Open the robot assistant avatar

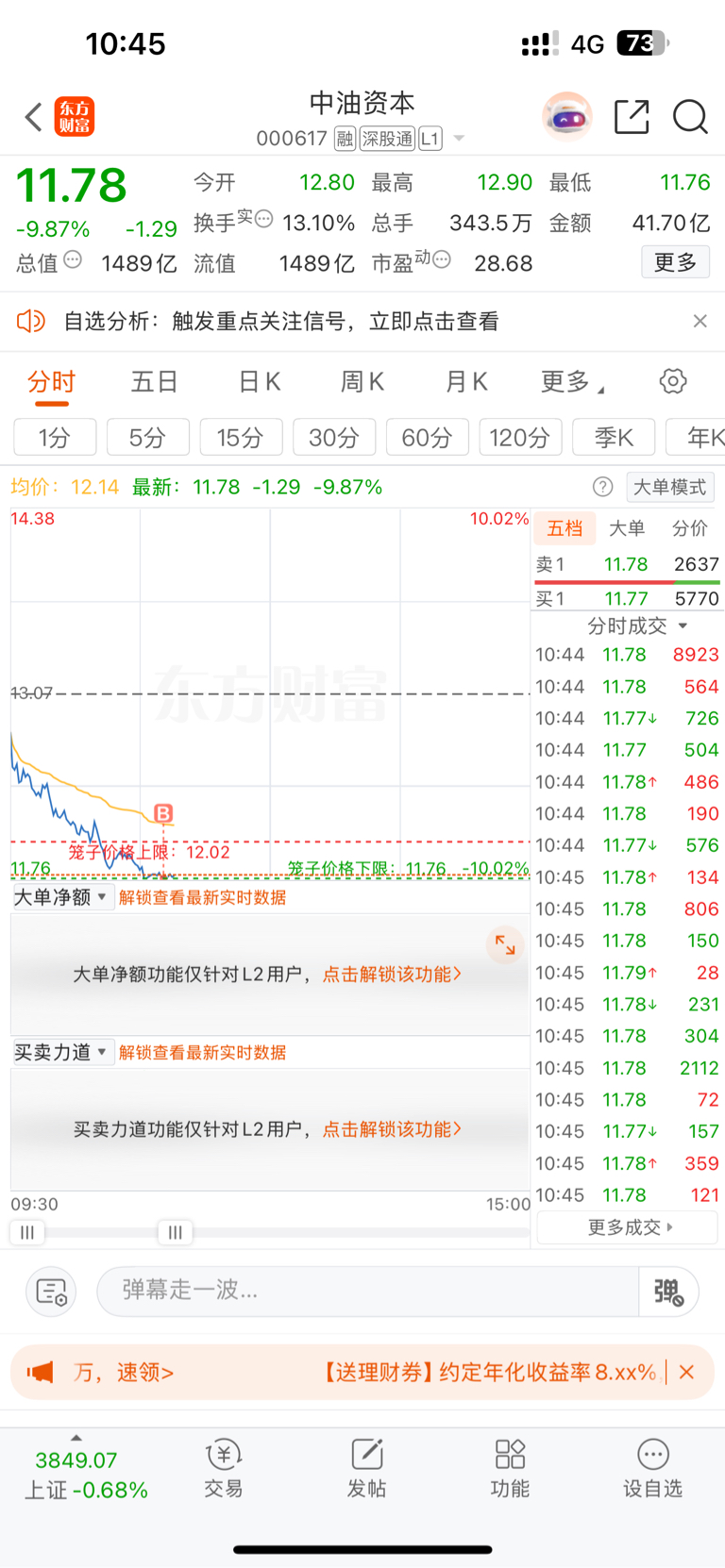567,117
